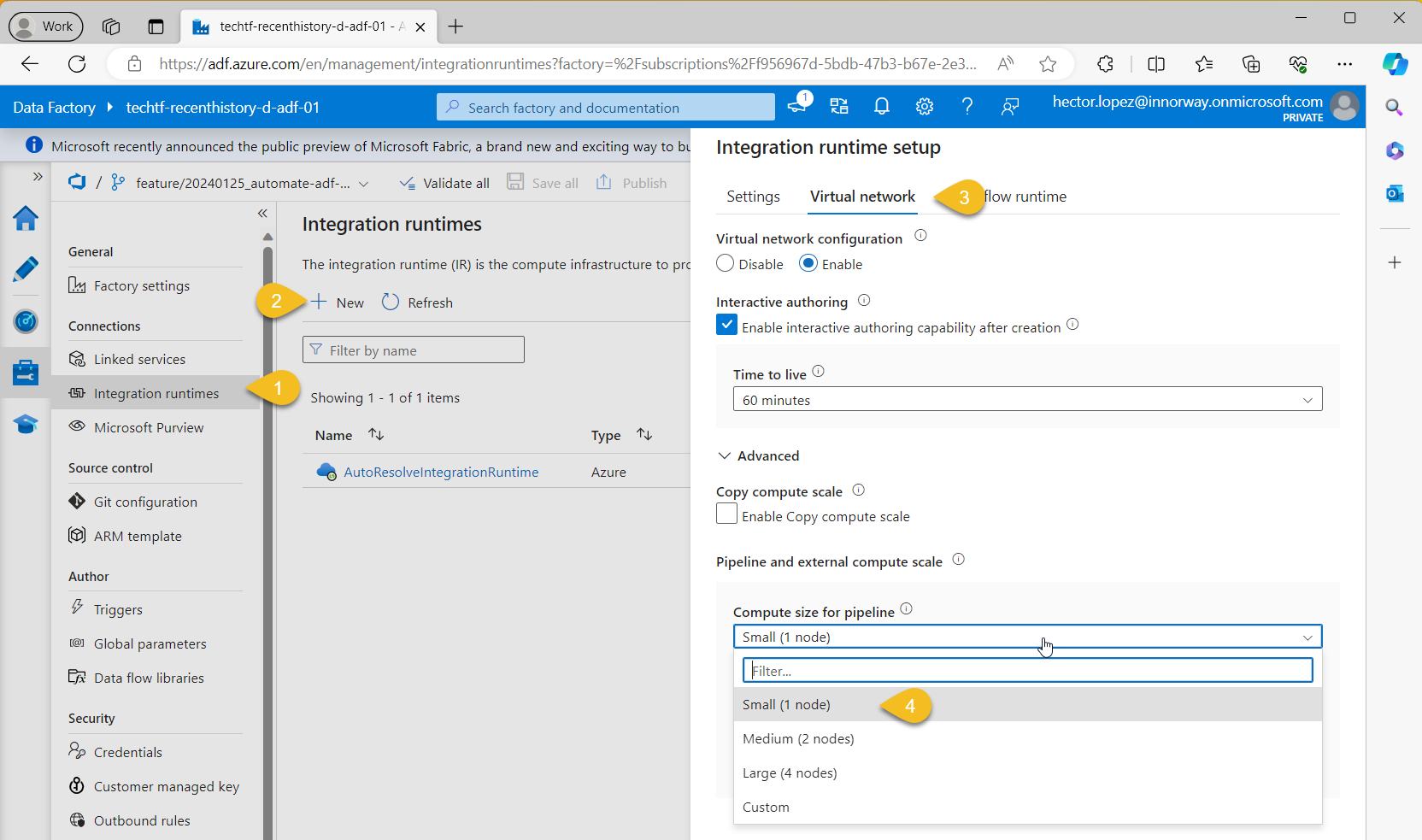
Task: Click the user account avatar
Action: point(1344,106)
